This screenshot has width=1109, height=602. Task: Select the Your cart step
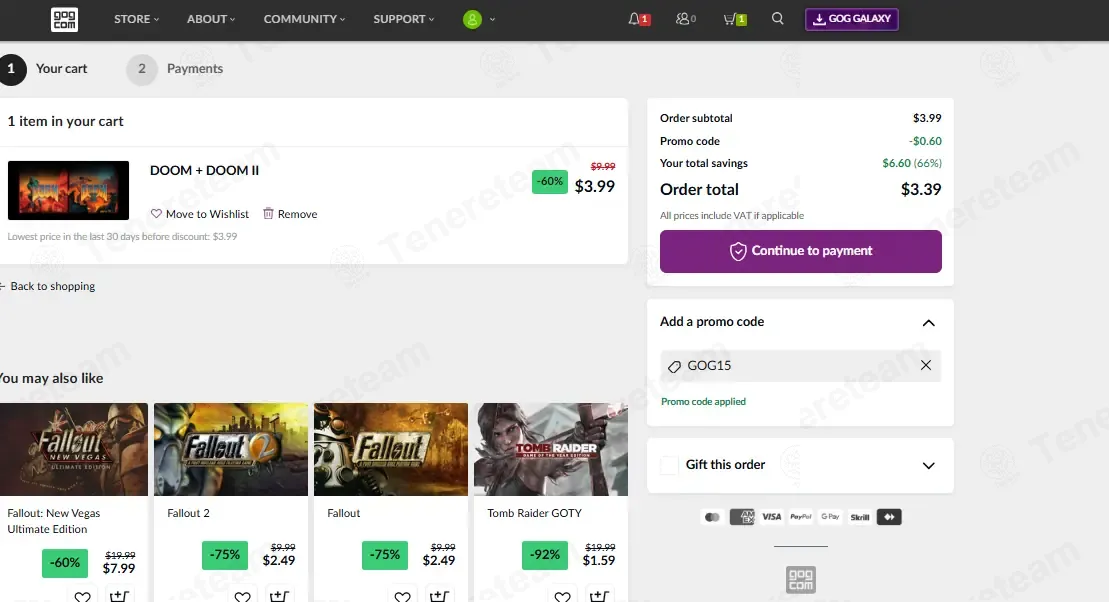click(x=44, y=69)
